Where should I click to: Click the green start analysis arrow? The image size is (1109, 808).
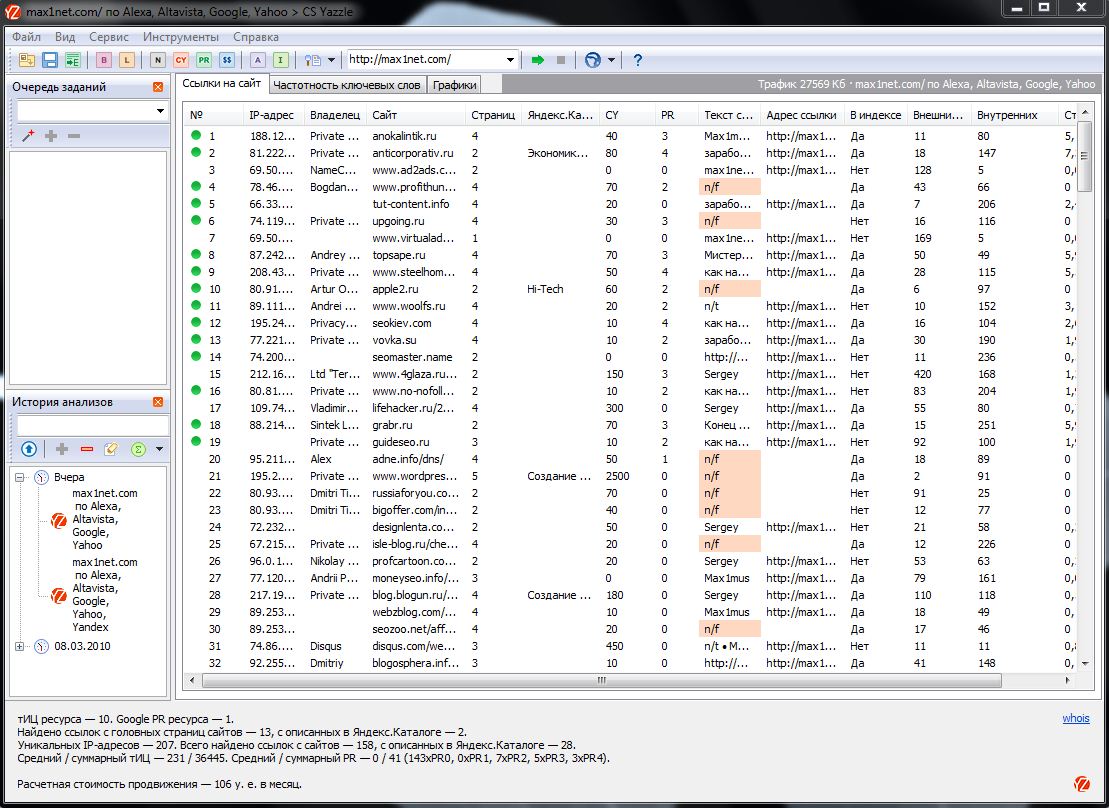(x=538, y=60)
